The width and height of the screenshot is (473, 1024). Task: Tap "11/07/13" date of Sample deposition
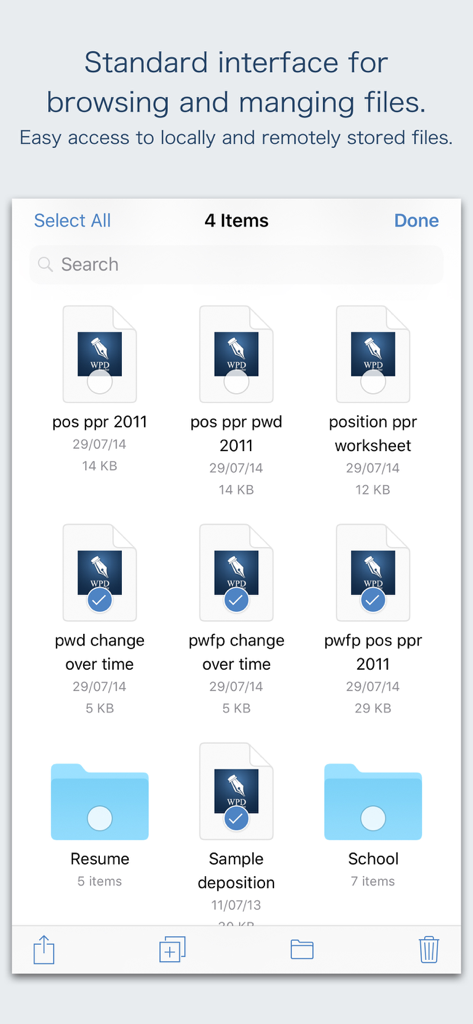pos(236,905)
